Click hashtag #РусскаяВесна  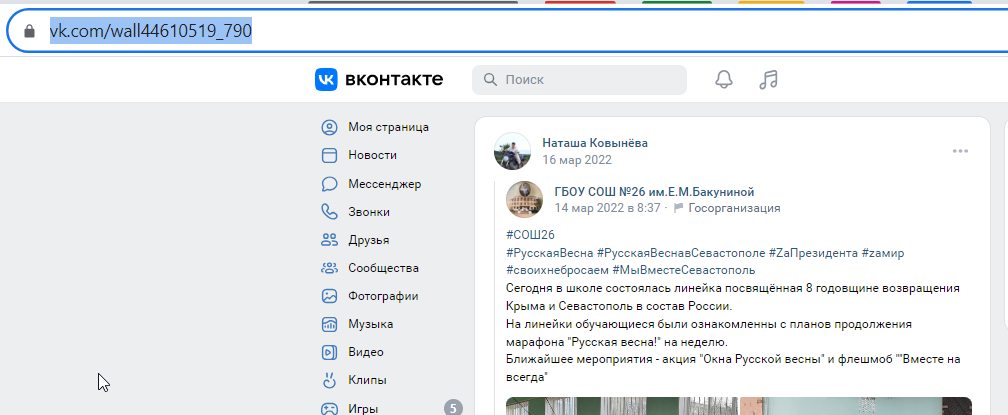[550, 253]
